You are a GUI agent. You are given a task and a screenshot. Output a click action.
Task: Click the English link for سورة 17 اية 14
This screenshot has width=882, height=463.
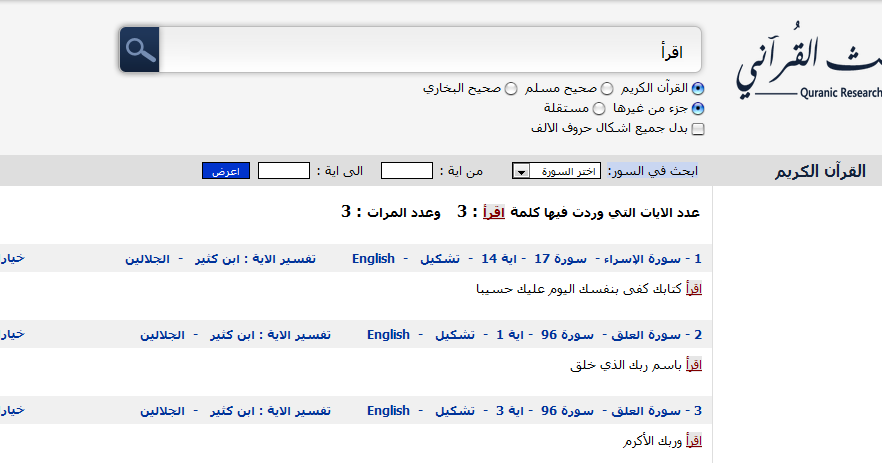tap(374, 259)
